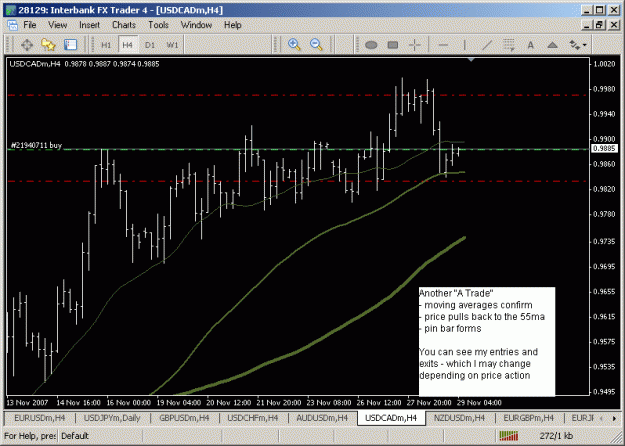Click the application icon in title bar

11,10
